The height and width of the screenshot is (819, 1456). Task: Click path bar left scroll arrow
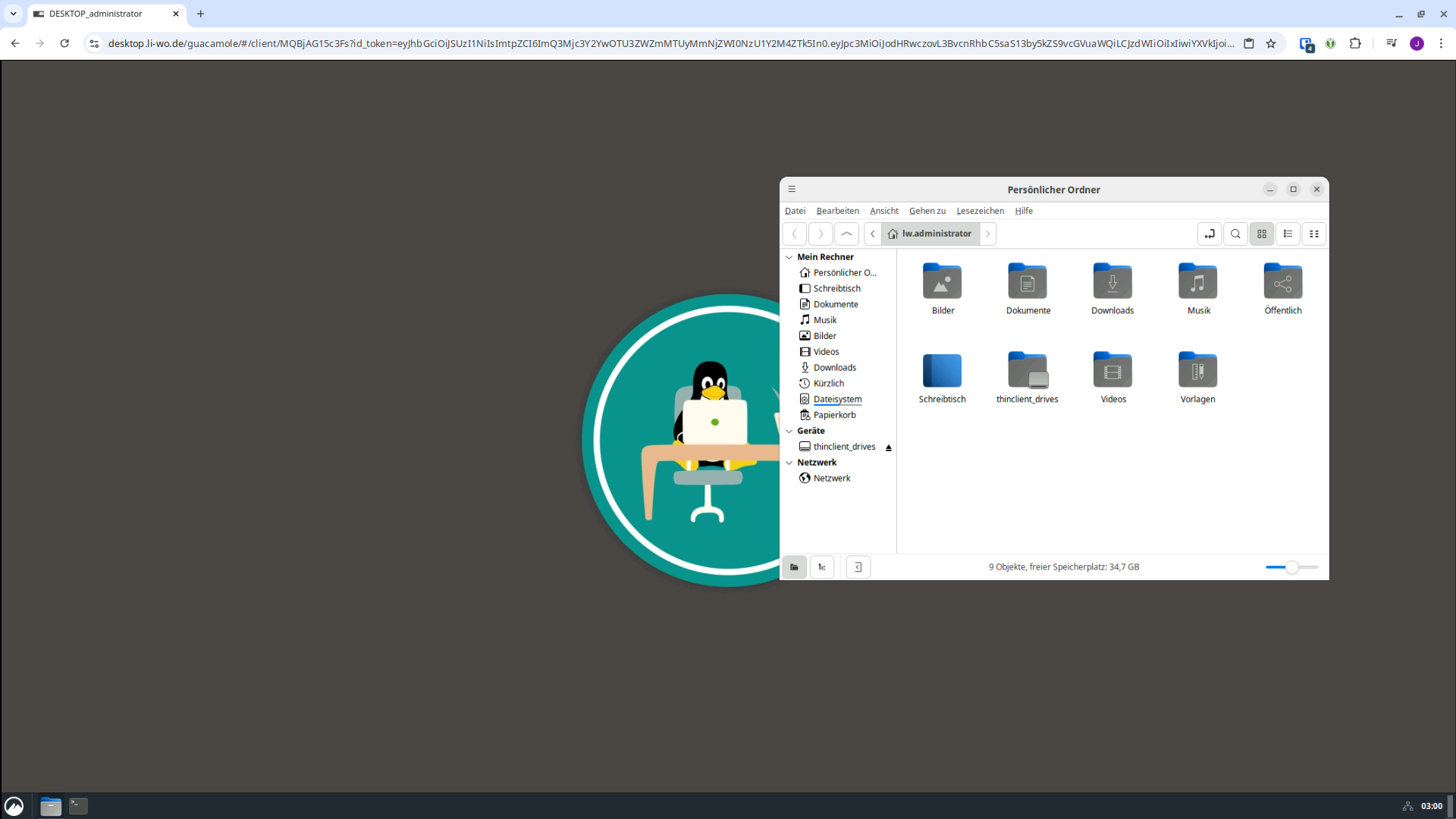pyautogui.click(x=873, y=234)
